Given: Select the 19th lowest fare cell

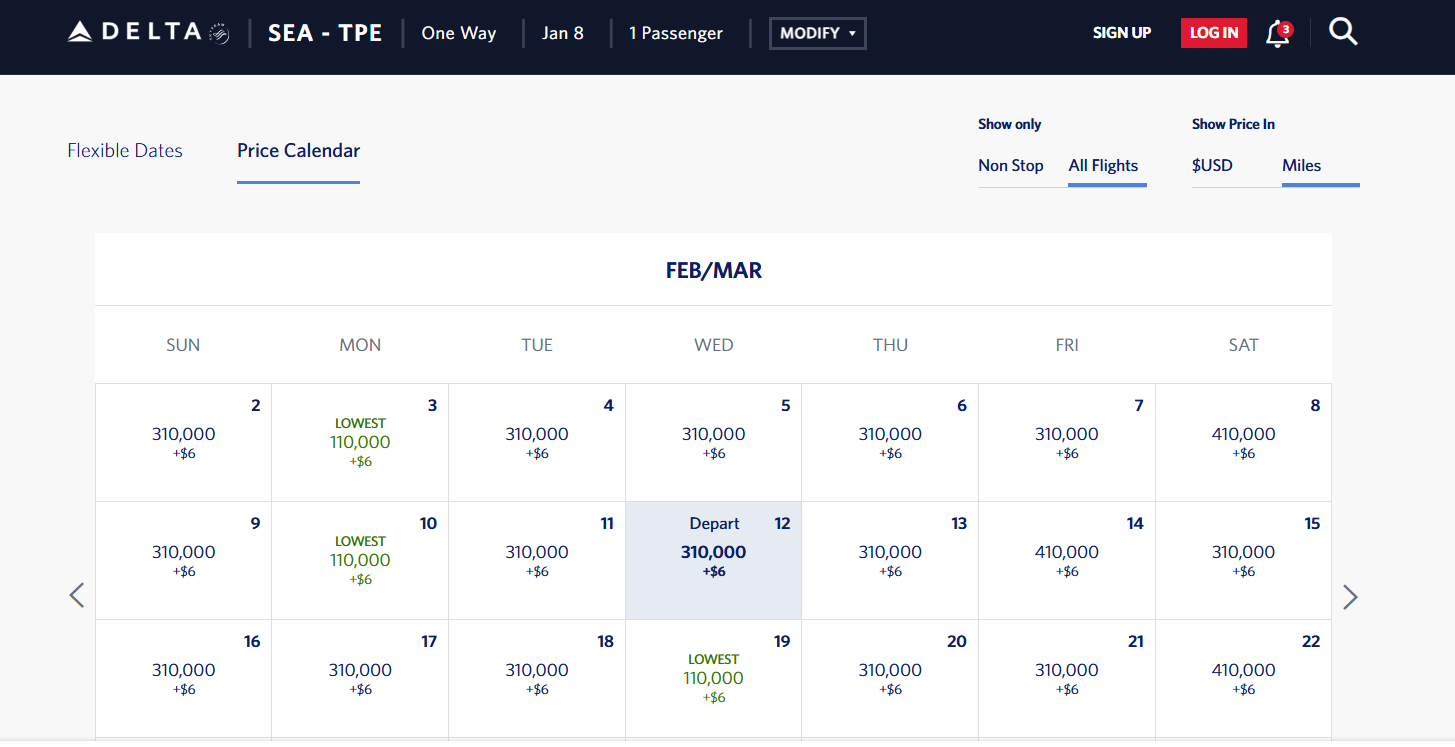Looking at the screenshot, I should coord(713,679).
